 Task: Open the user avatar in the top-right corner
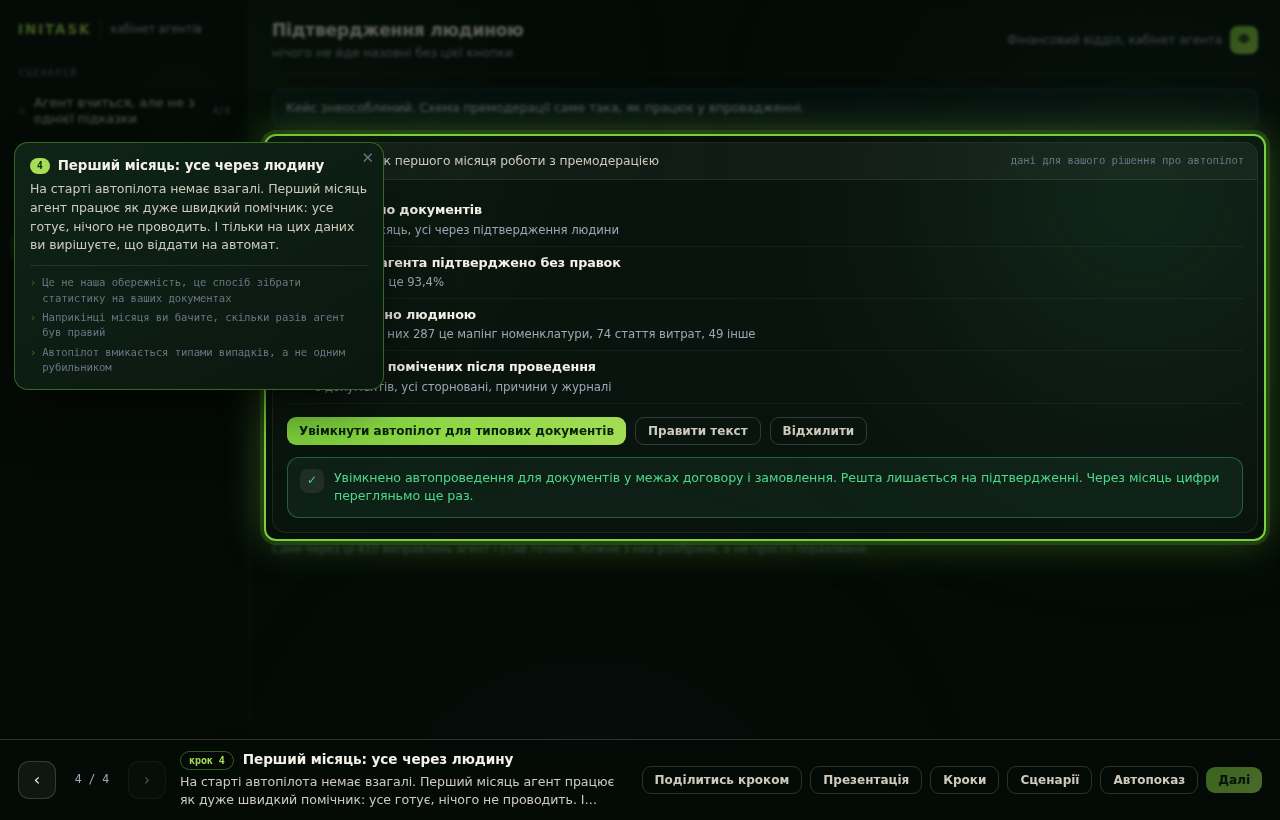[x=1244, y=40]
